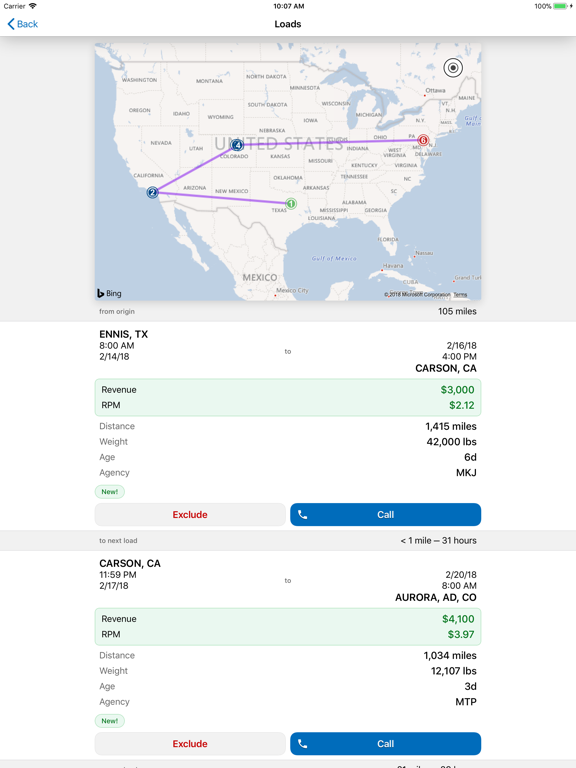The height and width of the screenshot is (768, 576).
Task: Open the Terms link on the map
Action: click(460, 294)
